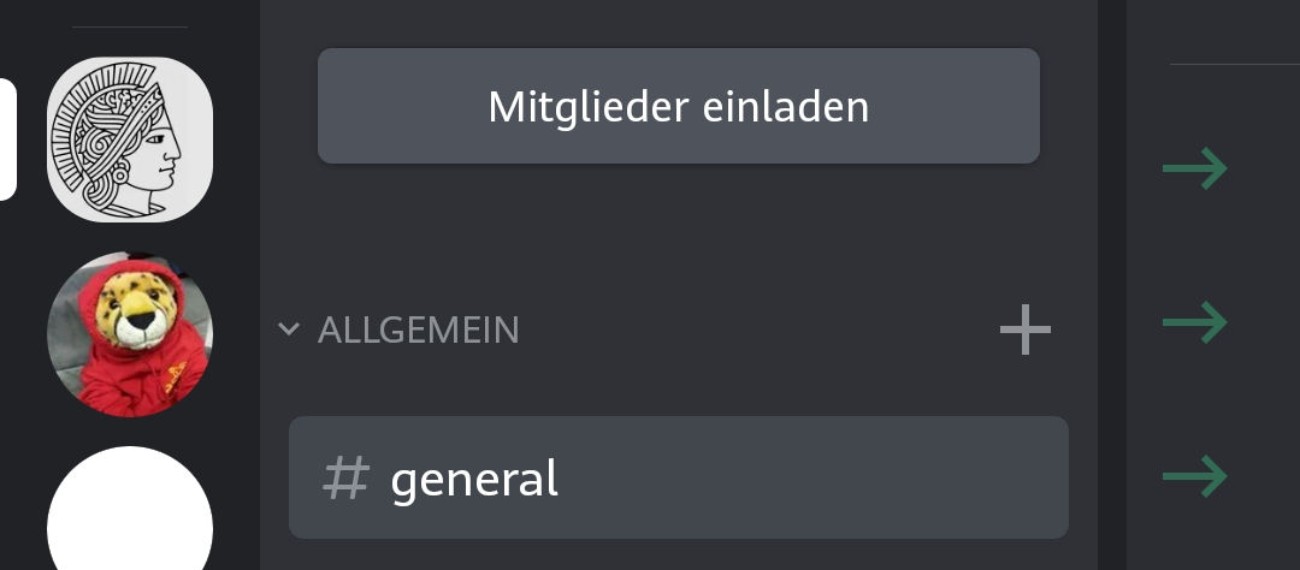Click the divider line atop the right panel
The image size is (1300, 570).
click(1234, 64)
